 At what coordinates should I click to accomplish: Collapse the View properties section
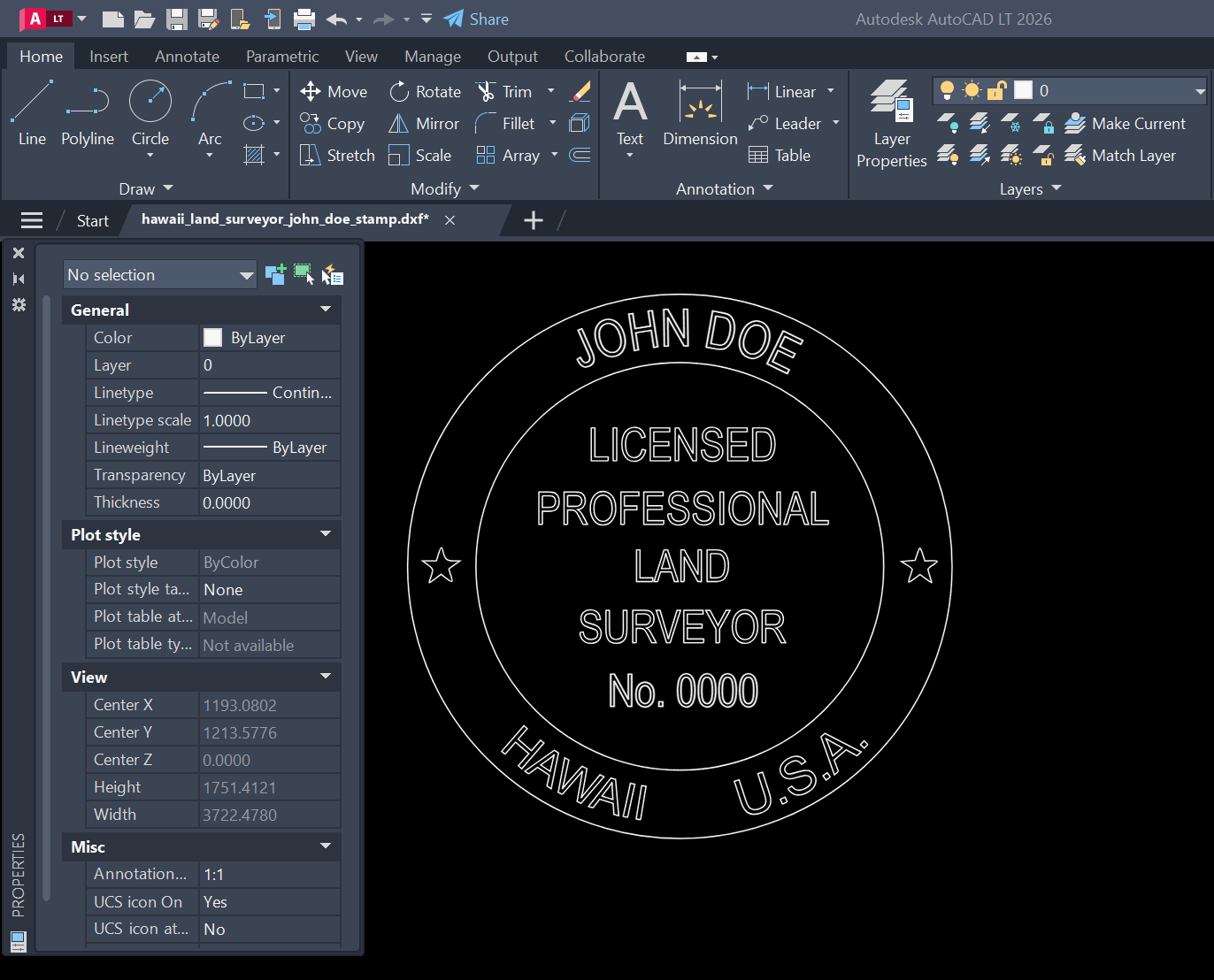tap(326, 677)
